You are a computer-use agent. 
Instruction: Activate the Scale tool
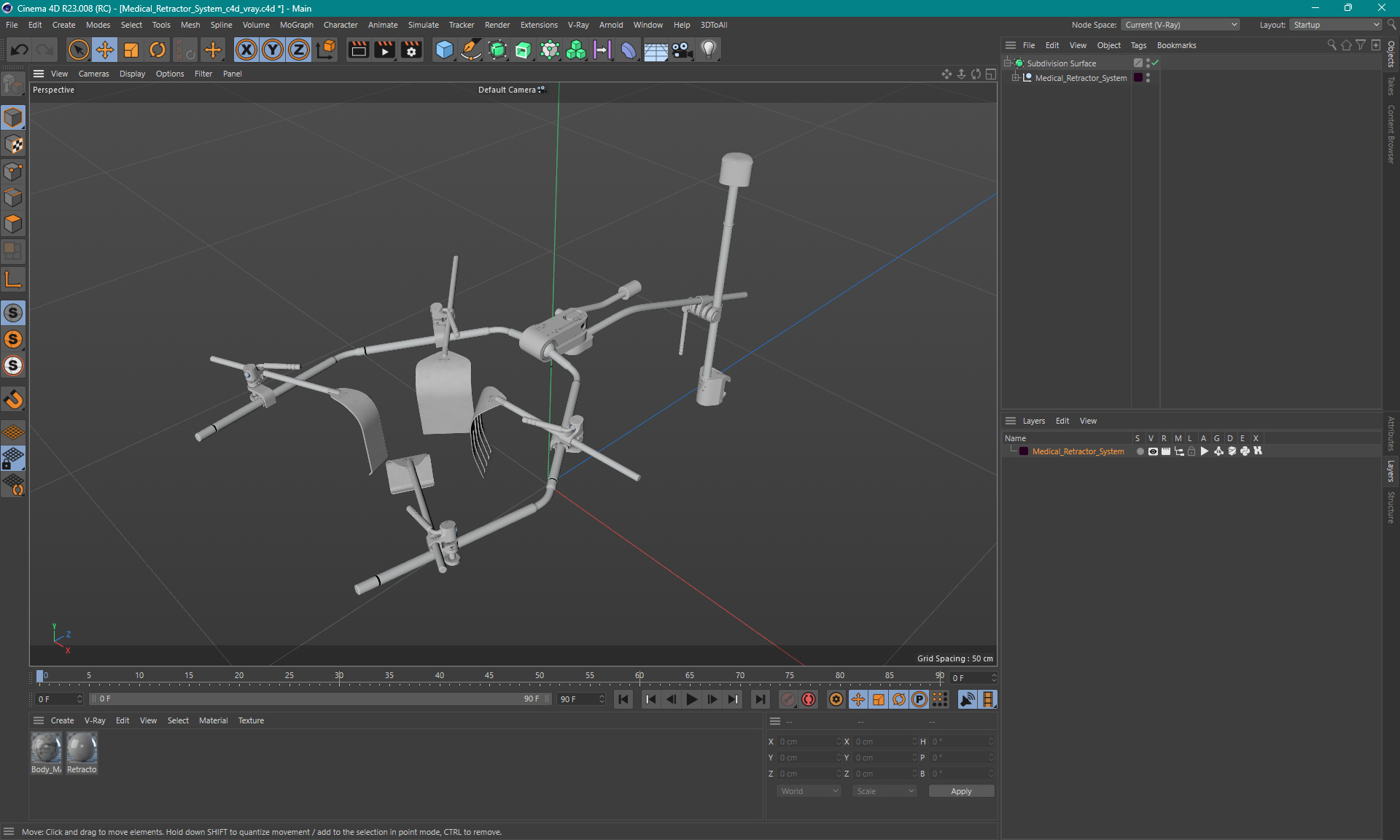(x=131, y=50)
